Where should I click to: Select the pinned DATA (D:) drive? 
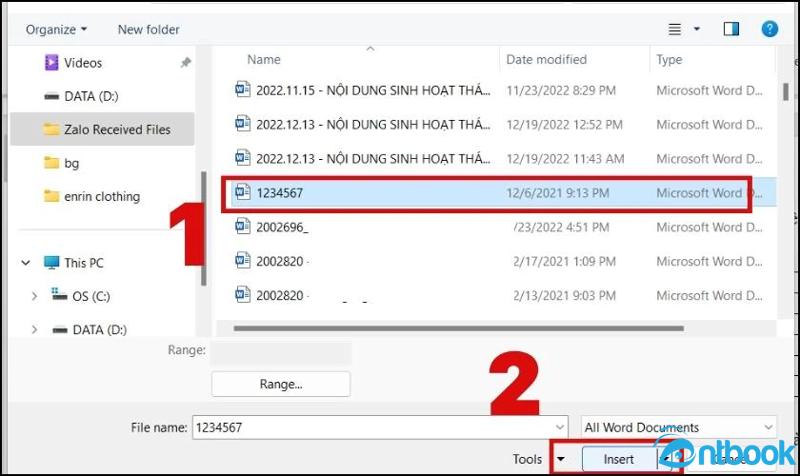(91, 96)
